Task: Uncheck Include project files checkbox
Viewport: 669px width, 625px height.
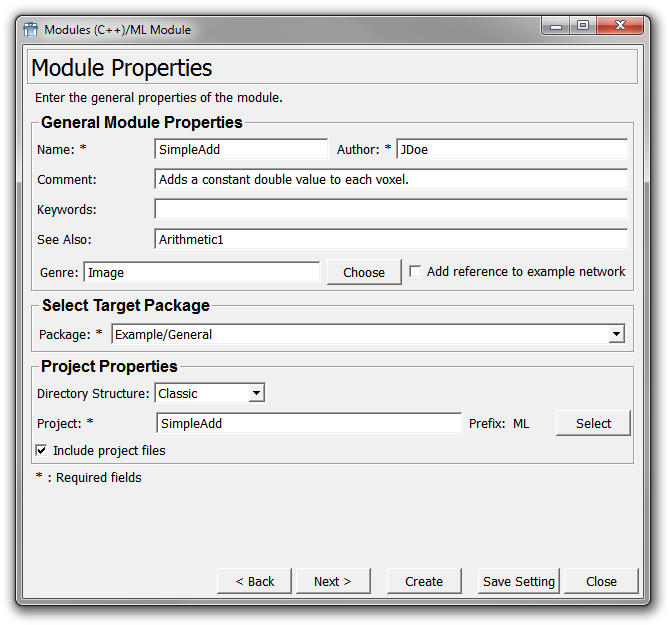Action: [41, 451]
